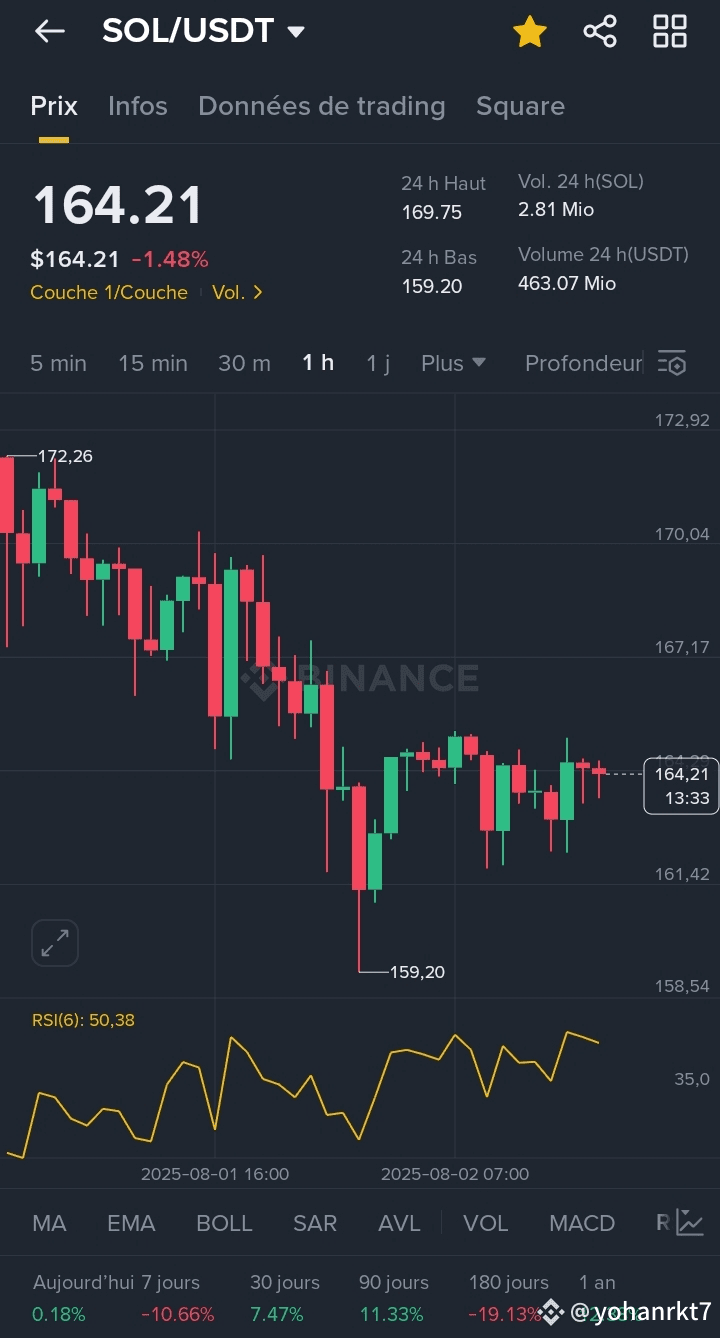
Task: Select the 1 j timeframe
Action: tap(378, 363)
